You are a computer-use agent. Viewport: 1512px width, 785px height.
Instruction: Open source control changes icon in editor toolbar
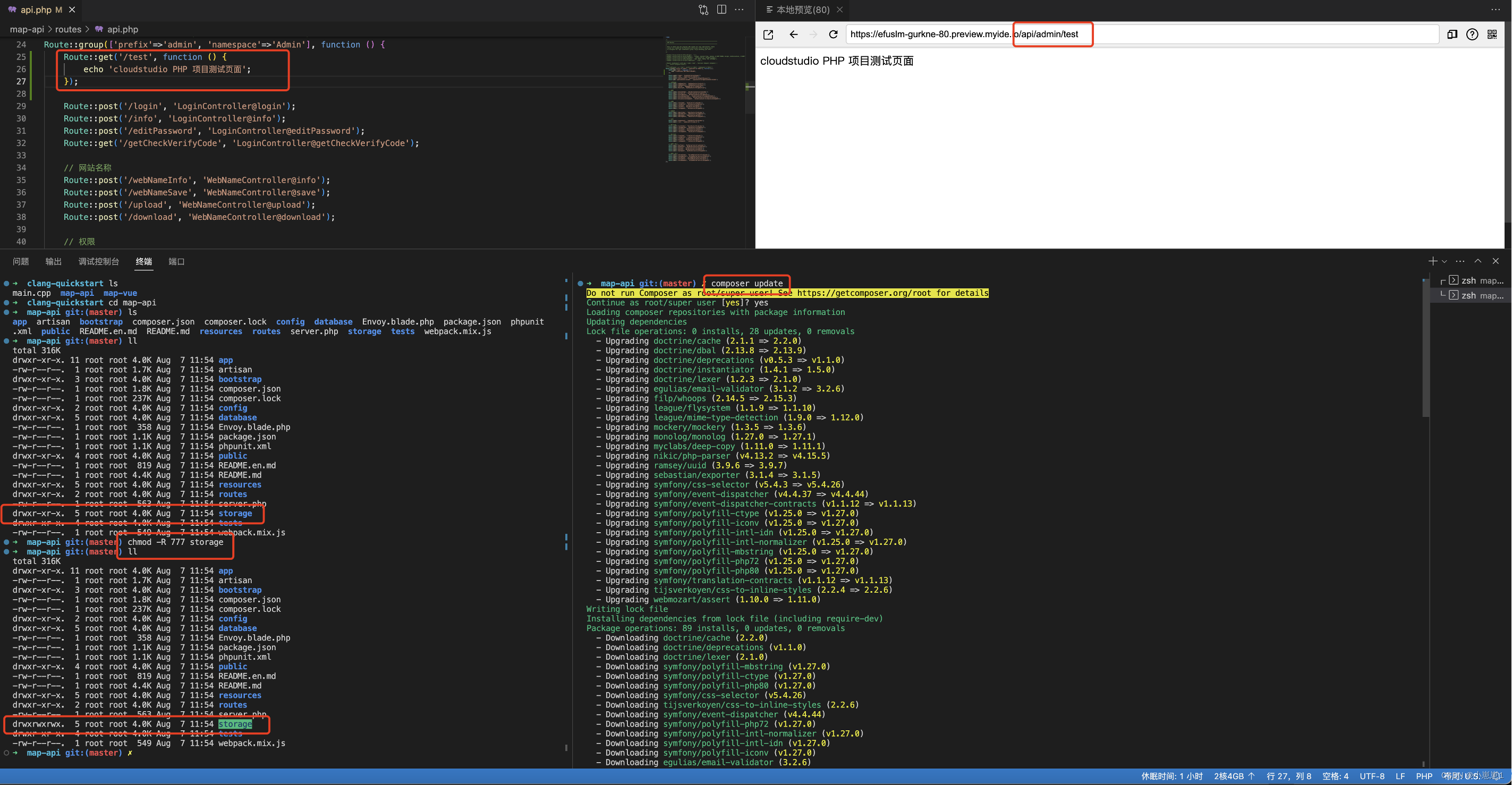tap(703, 10)
